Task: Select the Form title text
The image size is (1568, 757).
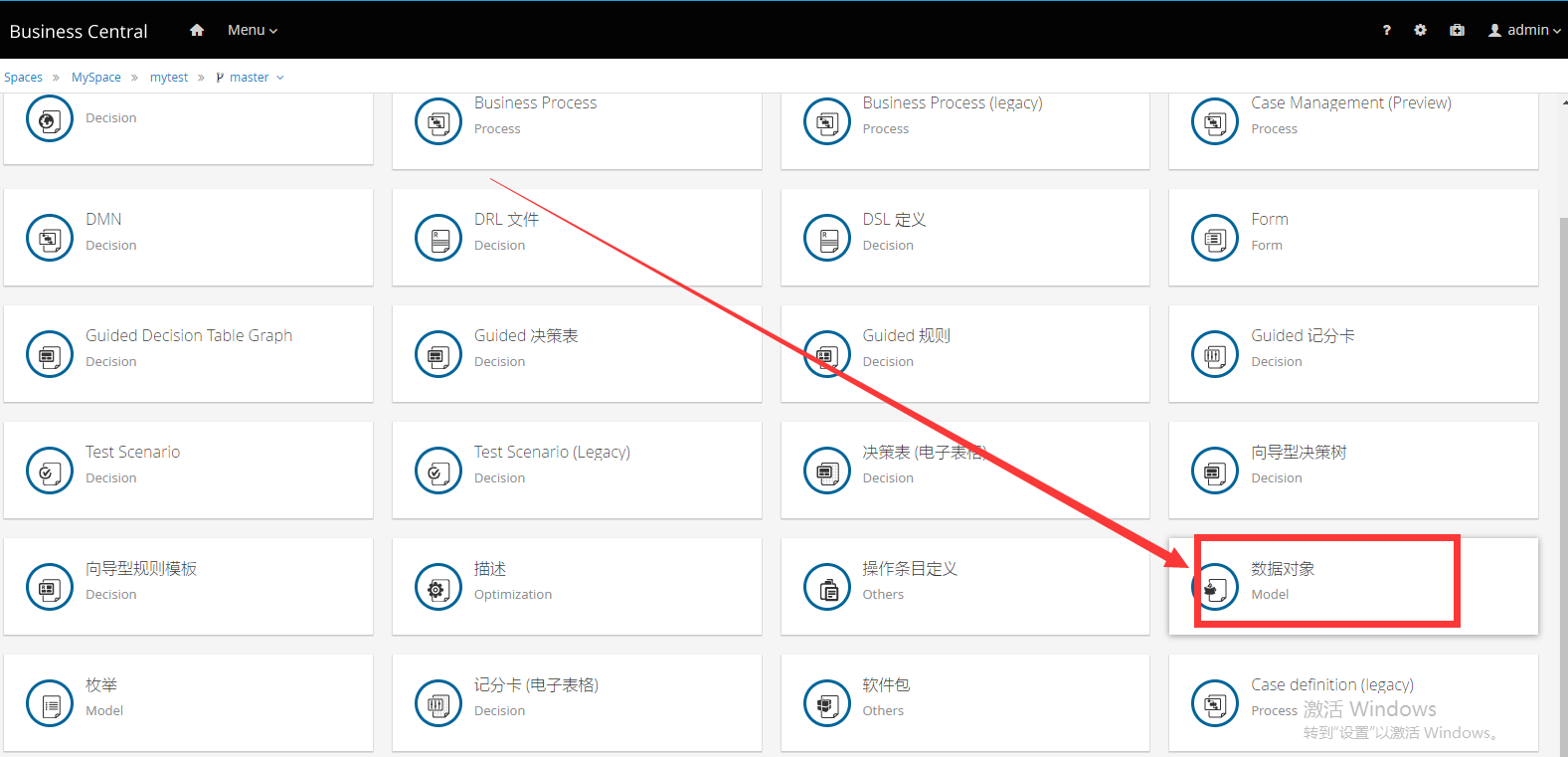Action: pos(1270,219)
